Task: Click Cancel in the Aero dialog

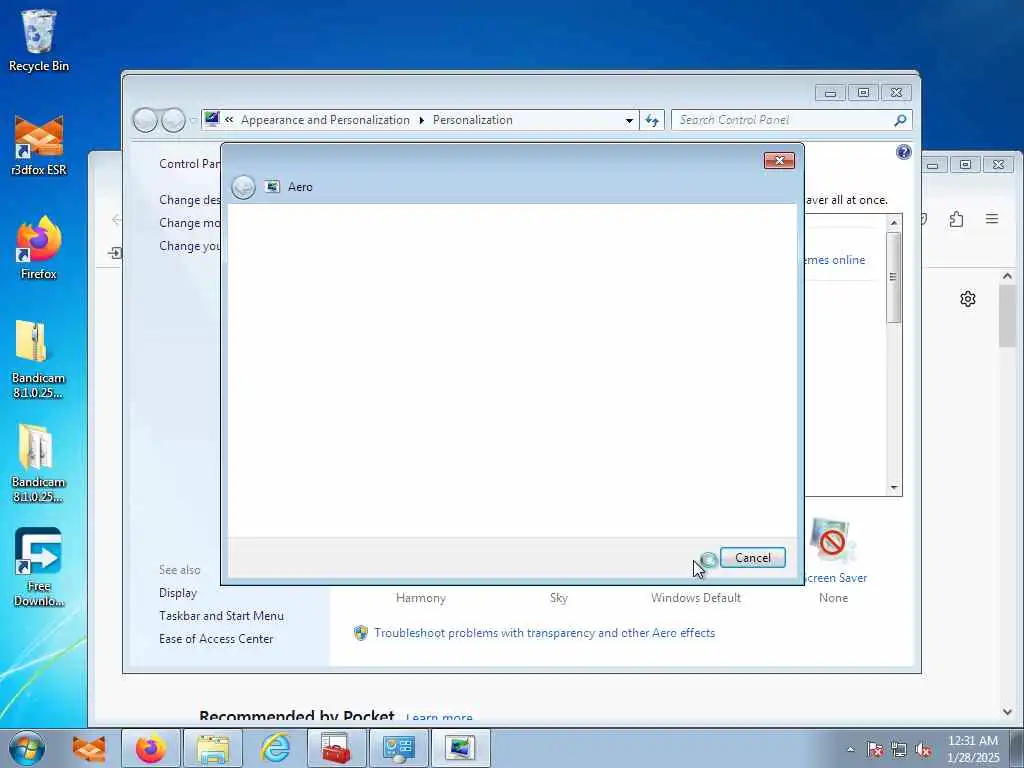Action: 752,558
